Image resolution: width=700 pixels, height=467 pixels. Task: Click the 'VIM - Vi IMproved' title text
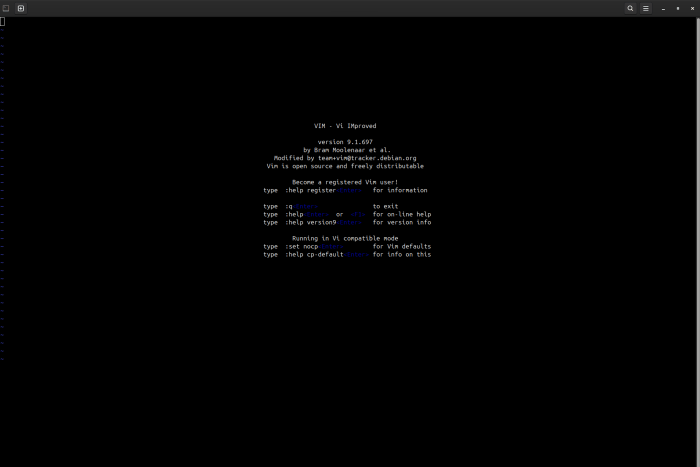coord(345,126)
